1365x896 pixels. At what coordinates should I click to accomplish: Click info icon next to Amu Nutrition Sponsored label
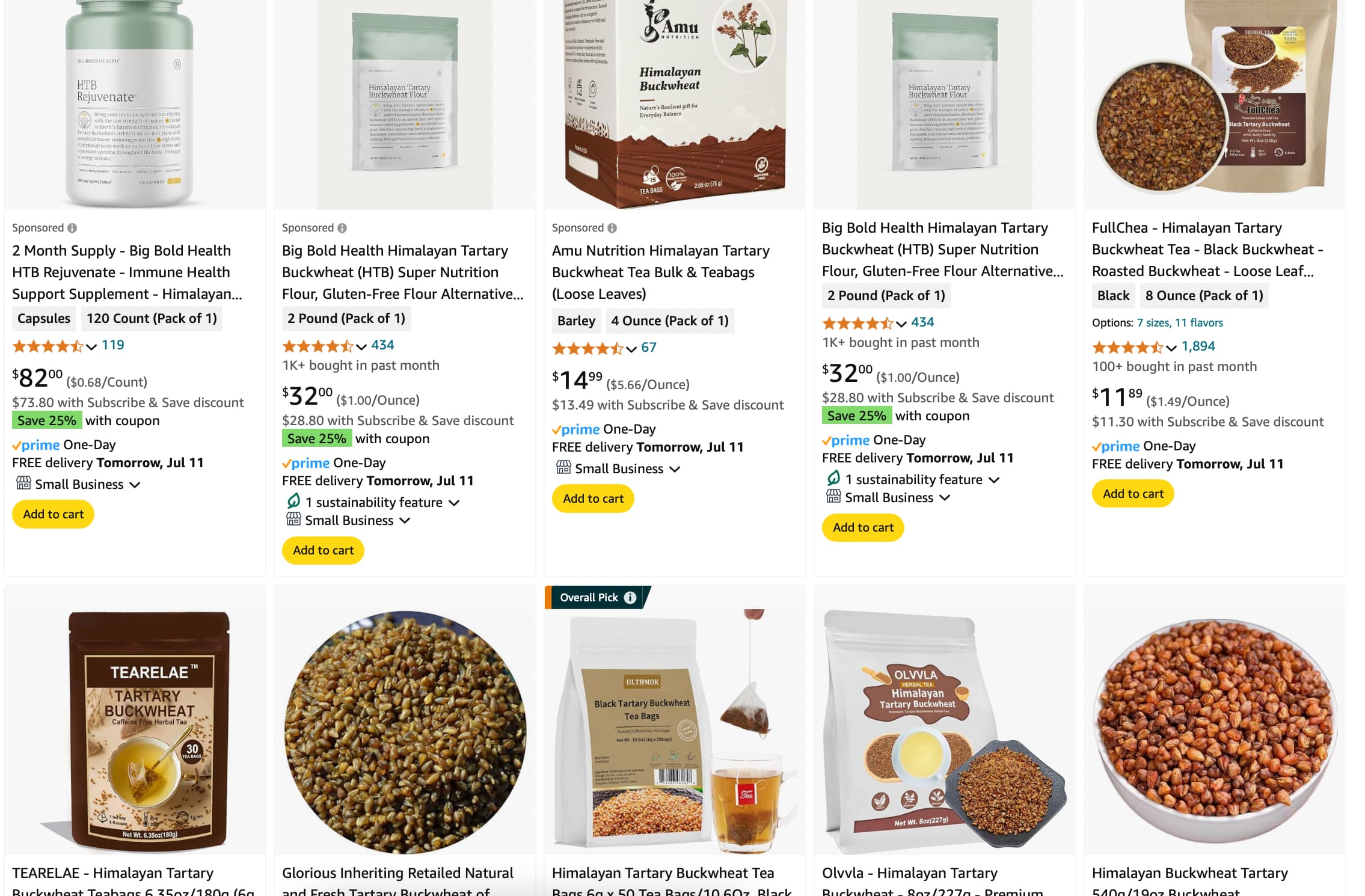[612, 228]
